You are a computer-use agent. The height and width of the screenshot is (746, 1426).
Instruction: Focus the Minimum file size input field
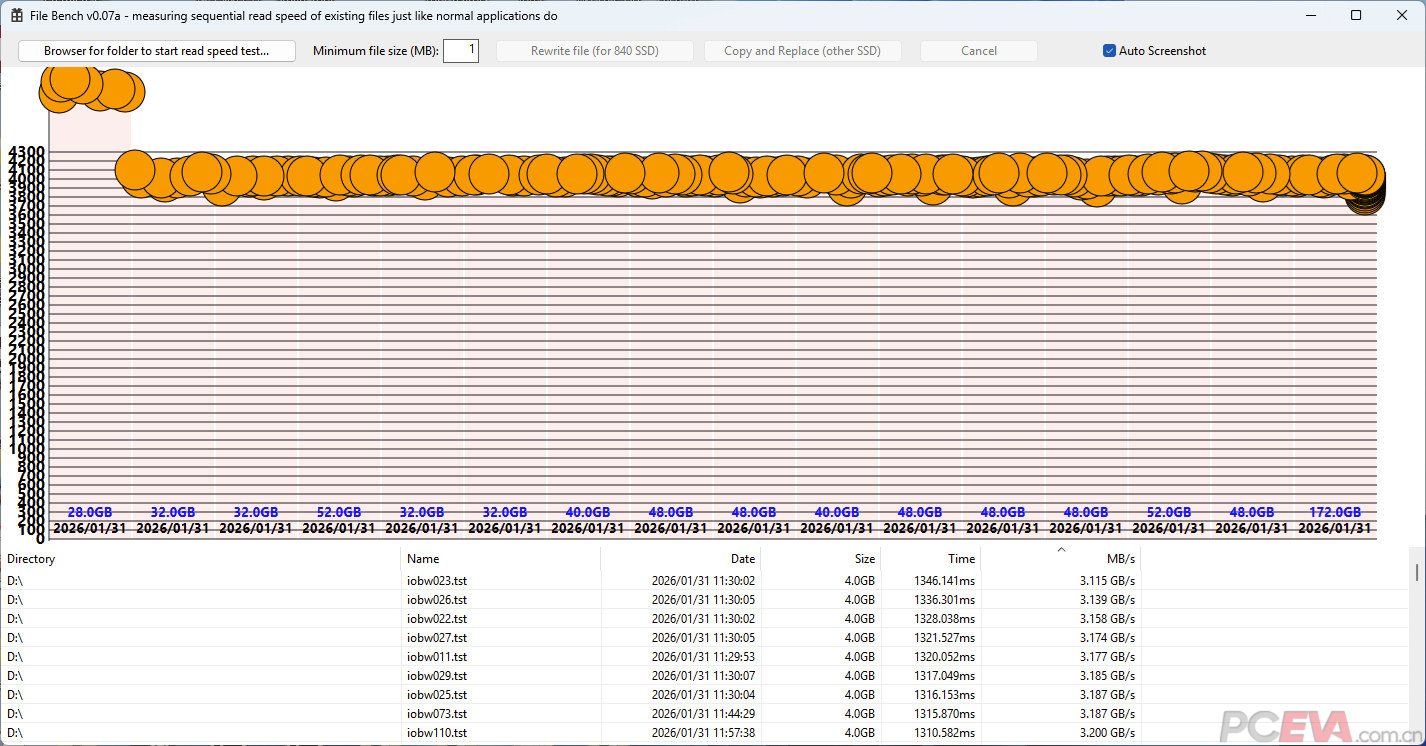pos(460,51)
